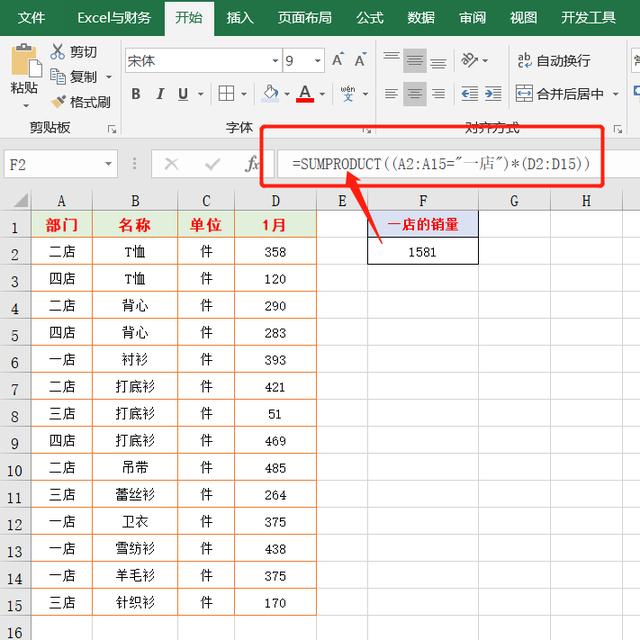640x640 pixels.
Task: Open 合并后居中 dropdown arrow
Action: [616, 94]
